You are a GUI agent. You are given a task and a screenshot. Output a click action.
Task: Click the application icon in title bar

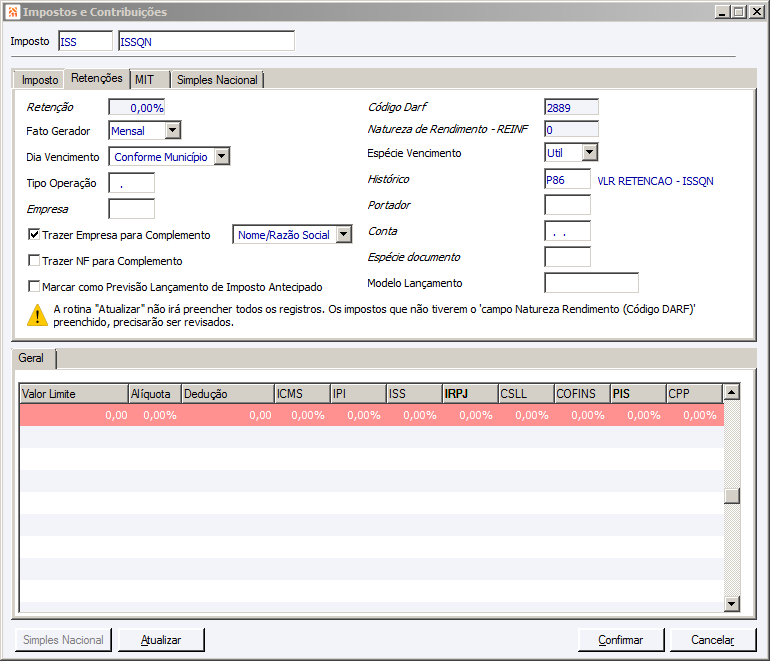[x=12, y=12]
